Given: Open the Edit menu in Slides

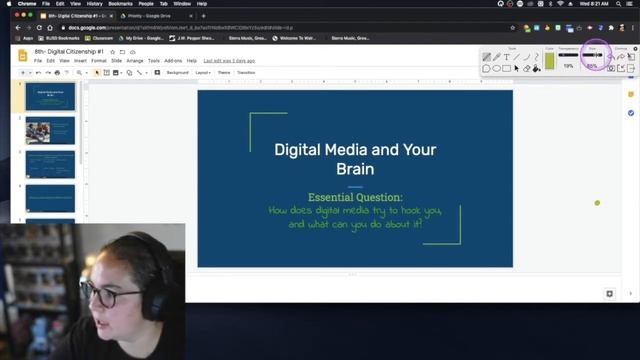Looking at the screenshot, I should (x=50, y=61).
